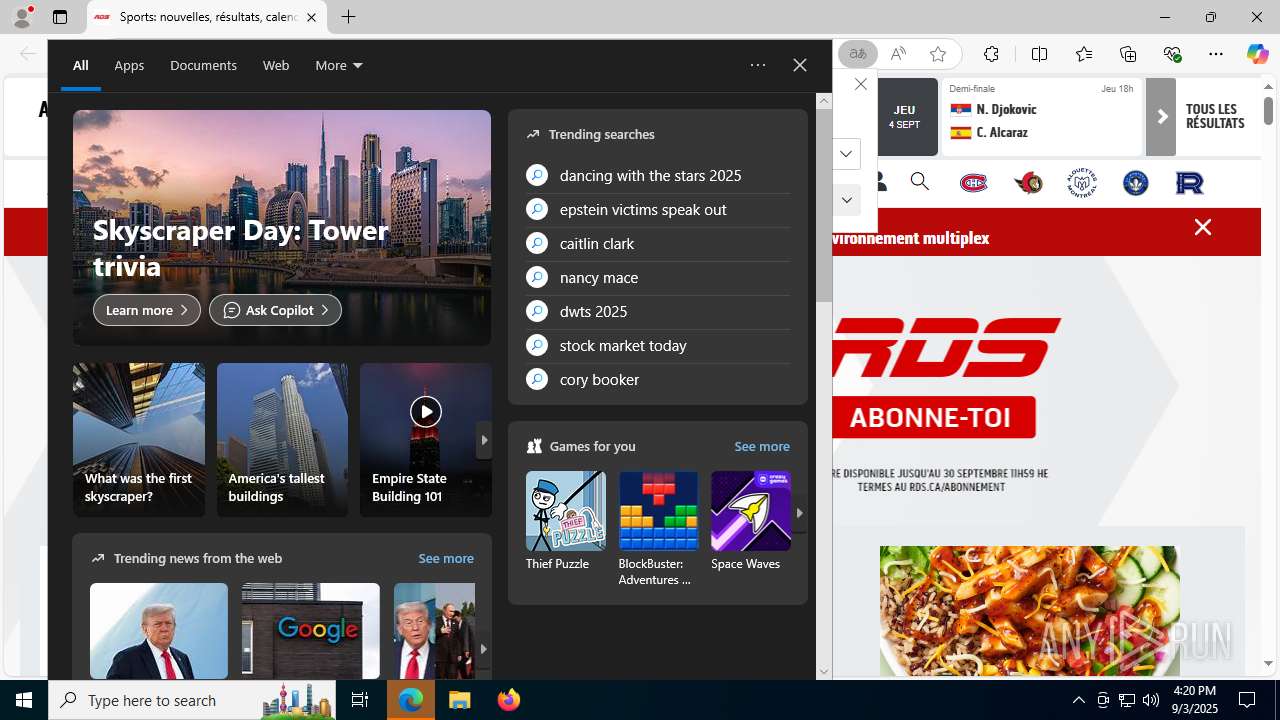Close the red multiplex banner
This screenshot has width=1280, height=720.
[1203, 228]
